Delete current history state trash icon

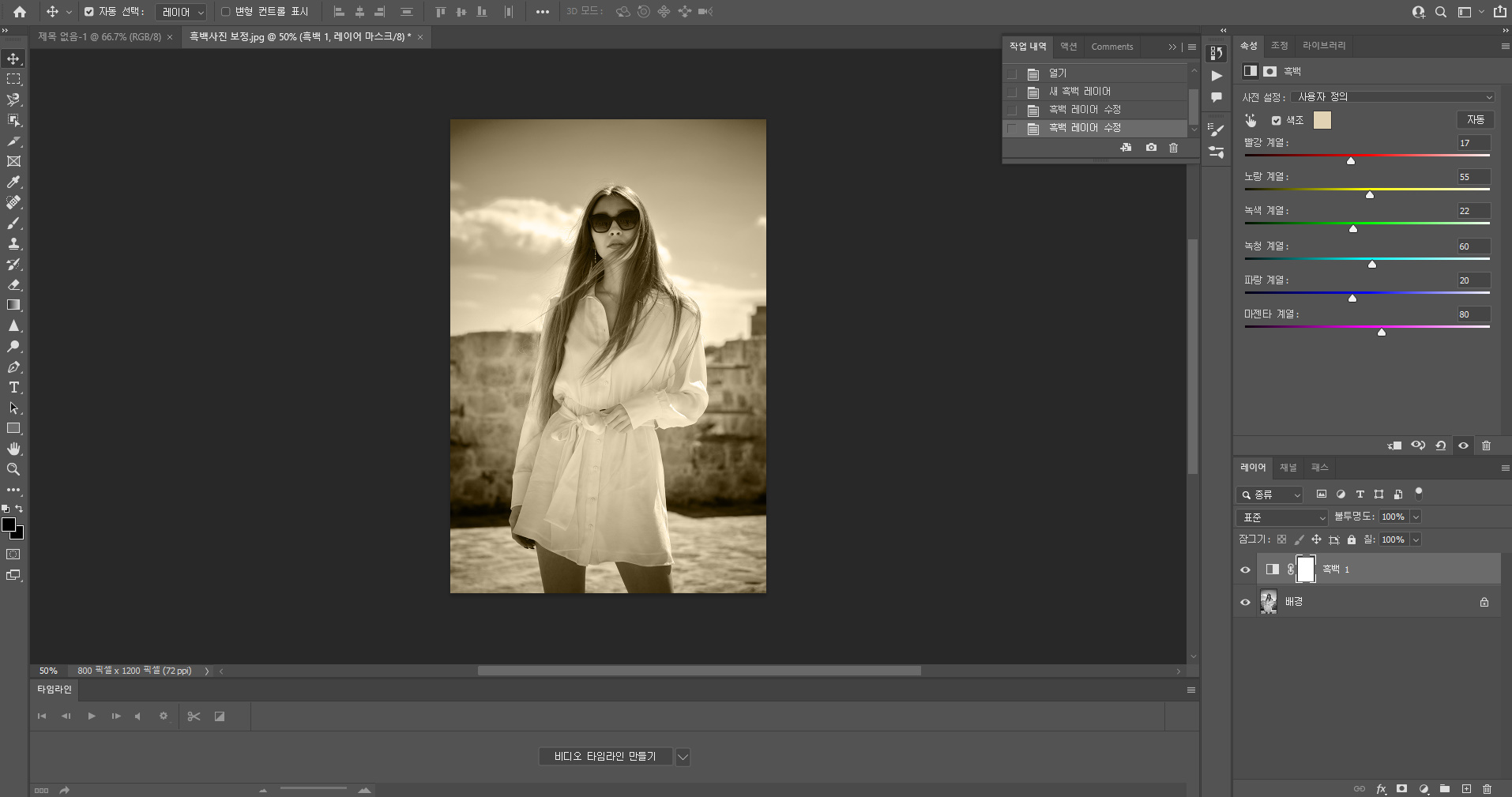[x=1174, y=148]
